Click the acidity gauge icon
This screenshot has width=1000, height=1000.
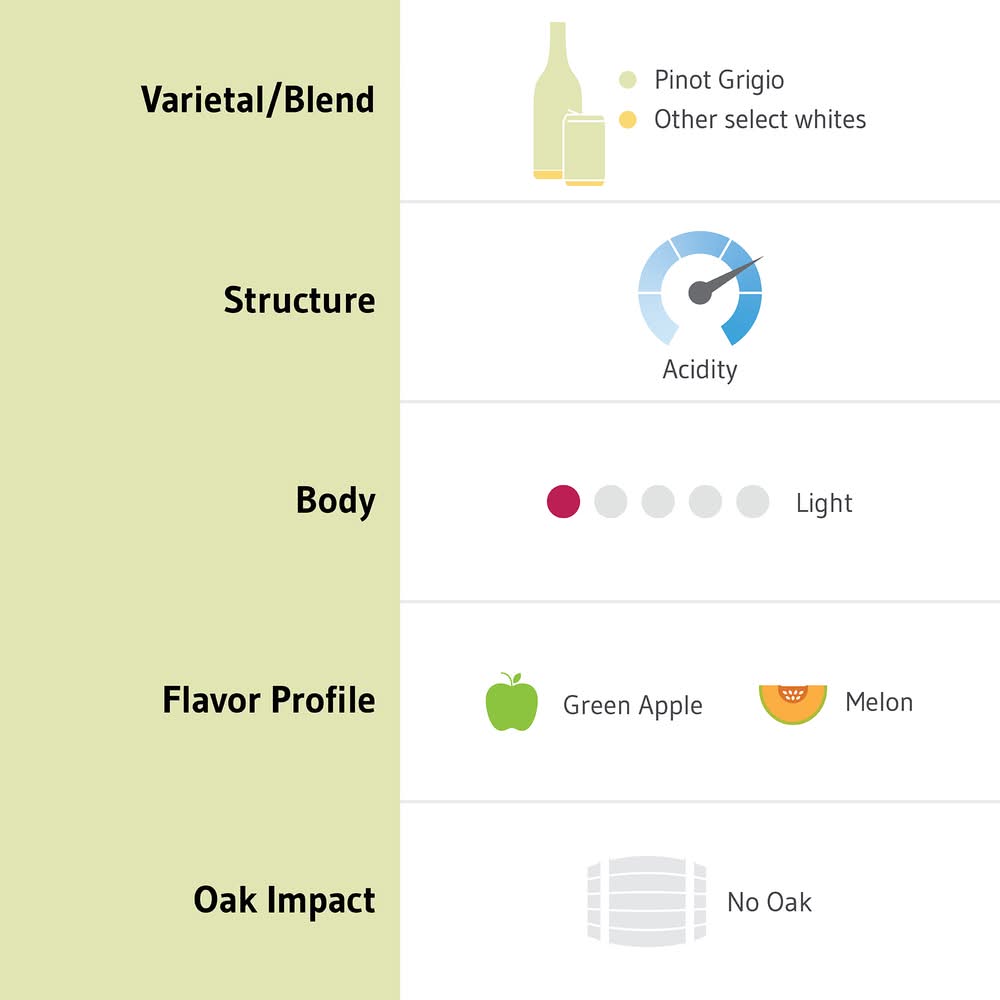[700, 288]
